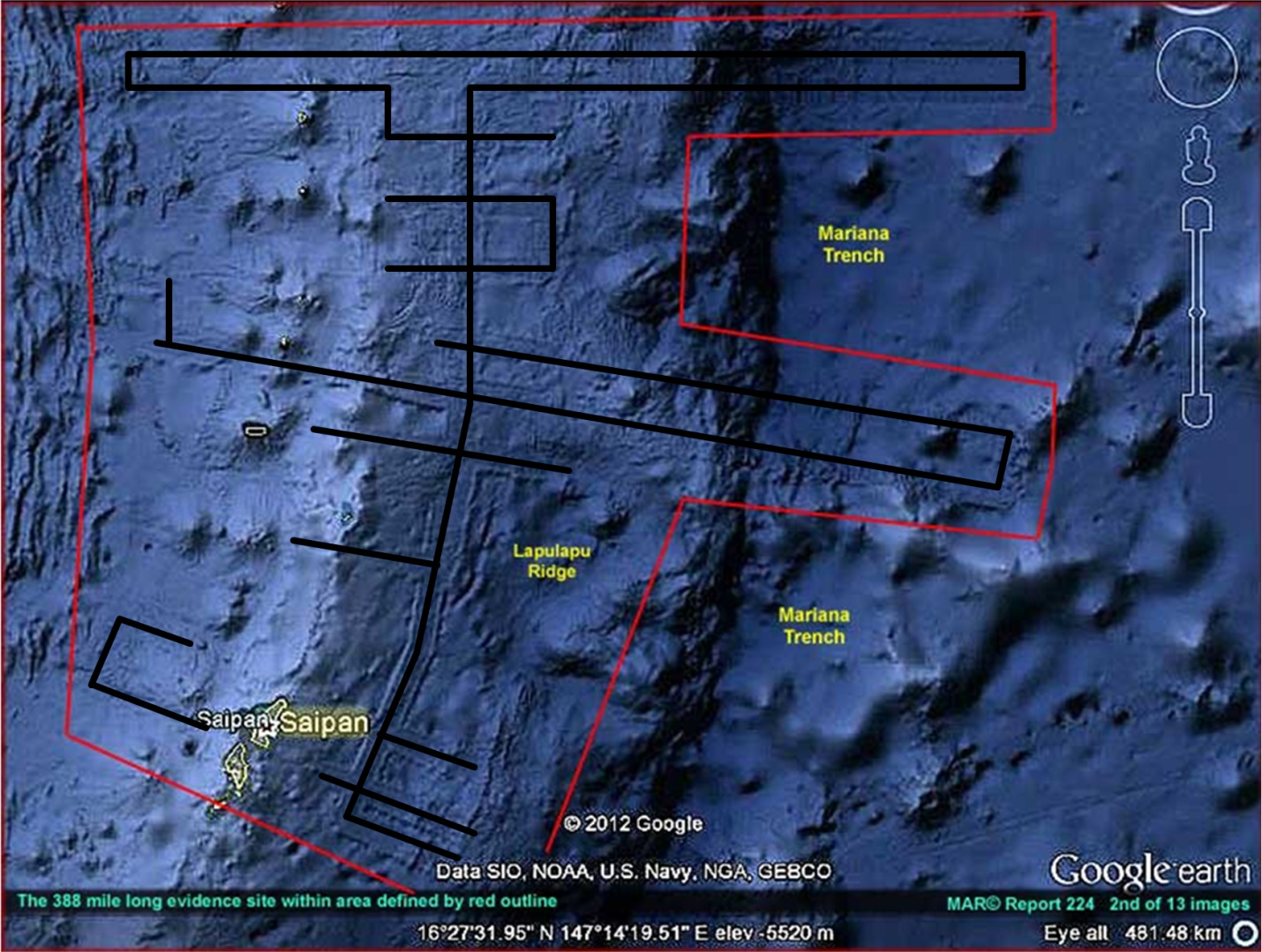Click the Lapulapu Ridge place label
1262x952 pixels.
click(x=552, y=561)
